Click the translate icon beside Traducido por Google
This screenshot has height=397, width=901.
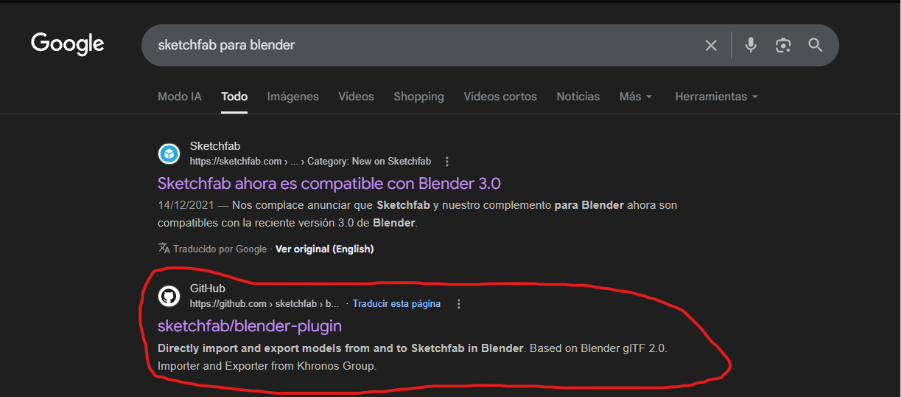[164, 249]
